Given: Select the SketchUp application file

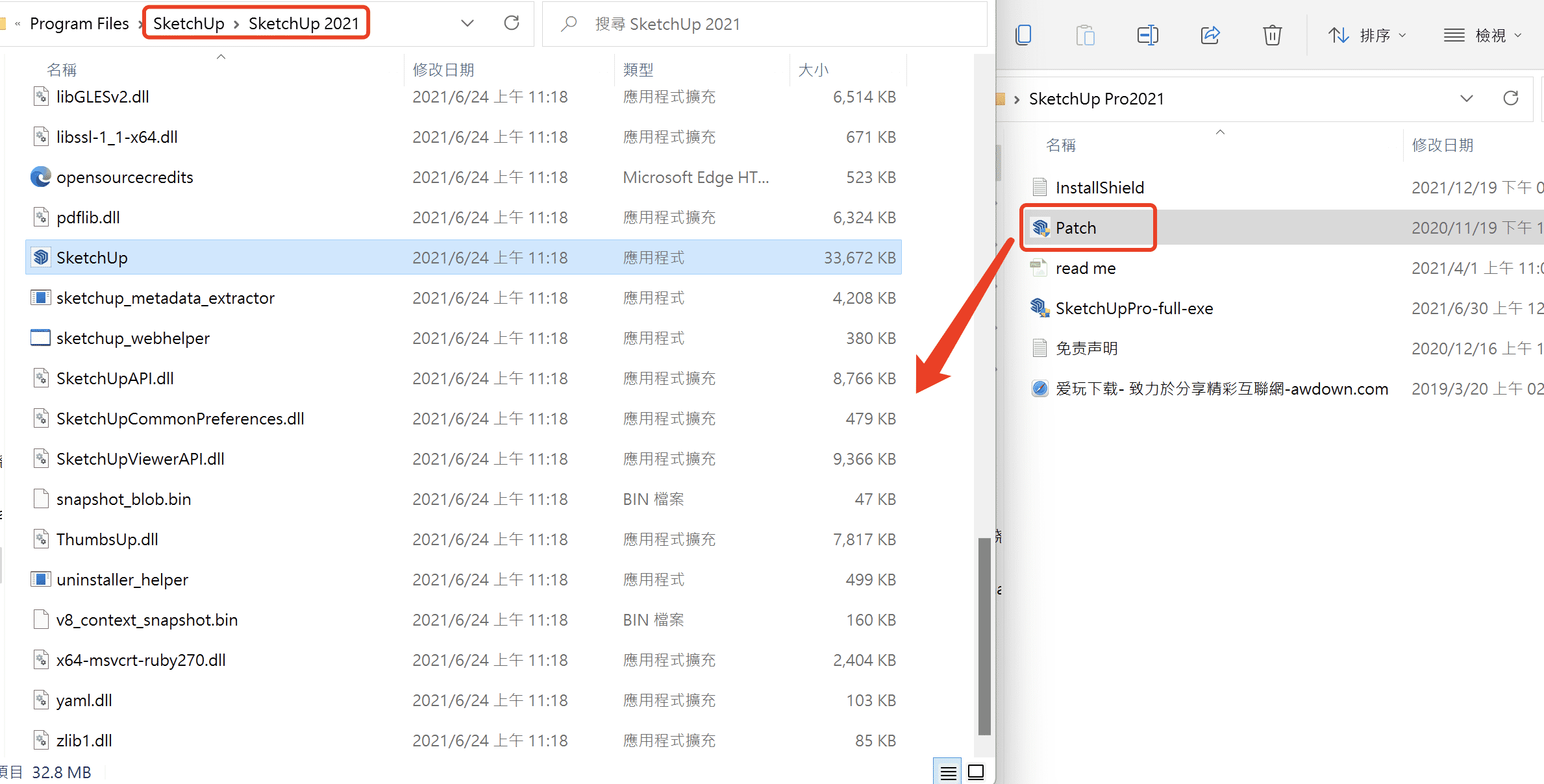Looking at the screenshot, I should click(x=92, y=258).
